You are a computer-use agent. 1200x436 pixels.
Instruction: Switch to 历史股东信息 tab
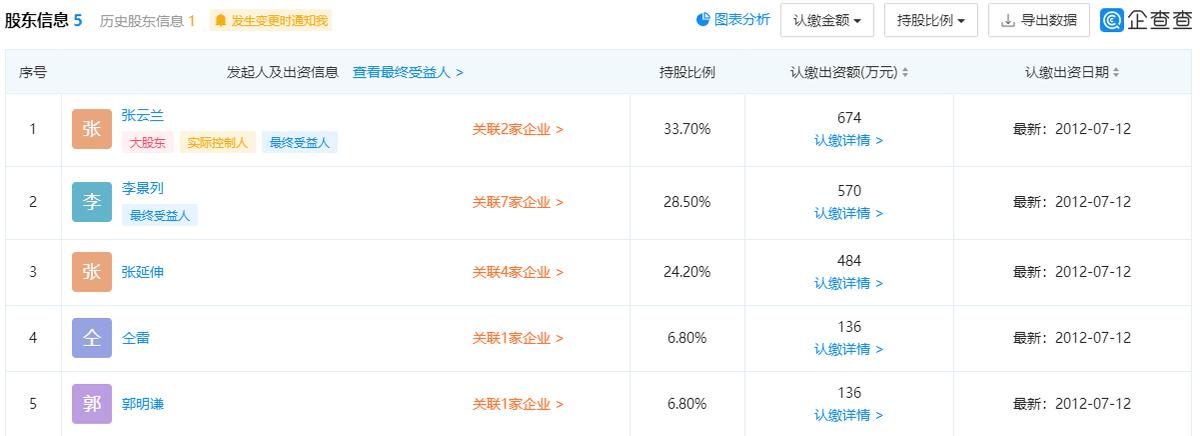click(147, 21)
